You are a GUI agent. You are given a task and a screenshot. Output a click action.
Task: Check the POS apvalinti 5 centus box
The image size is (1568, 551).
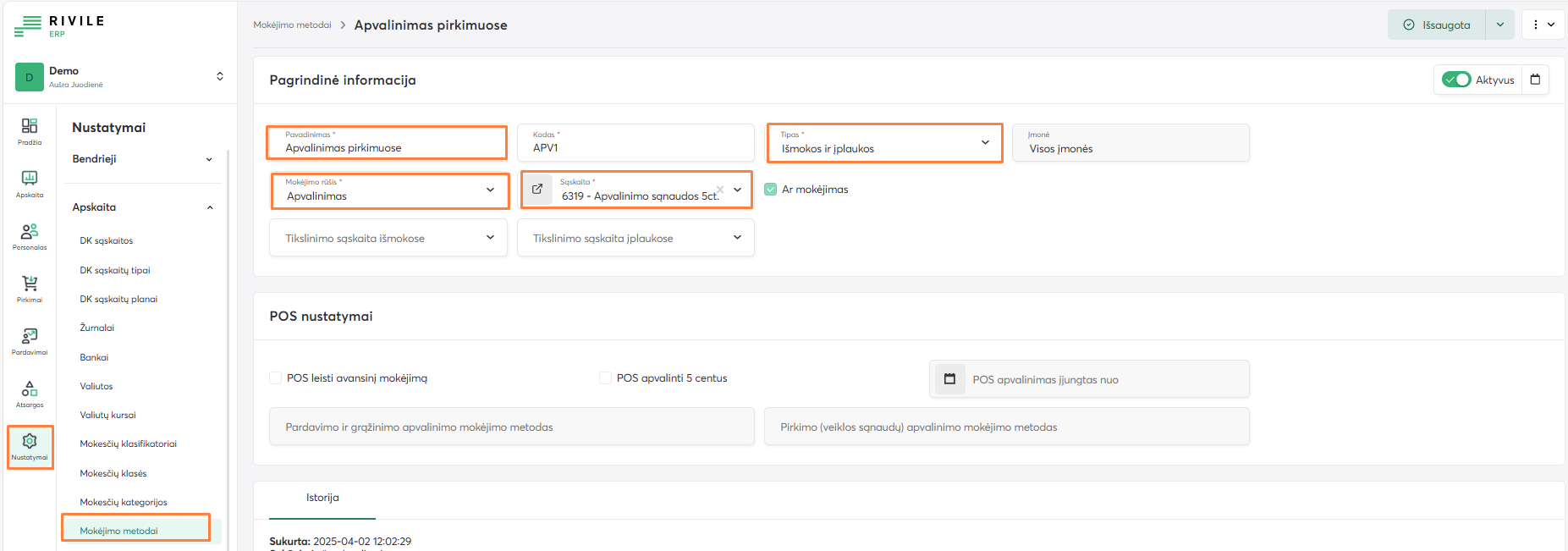pyautogui.click(x=606, y=378)
